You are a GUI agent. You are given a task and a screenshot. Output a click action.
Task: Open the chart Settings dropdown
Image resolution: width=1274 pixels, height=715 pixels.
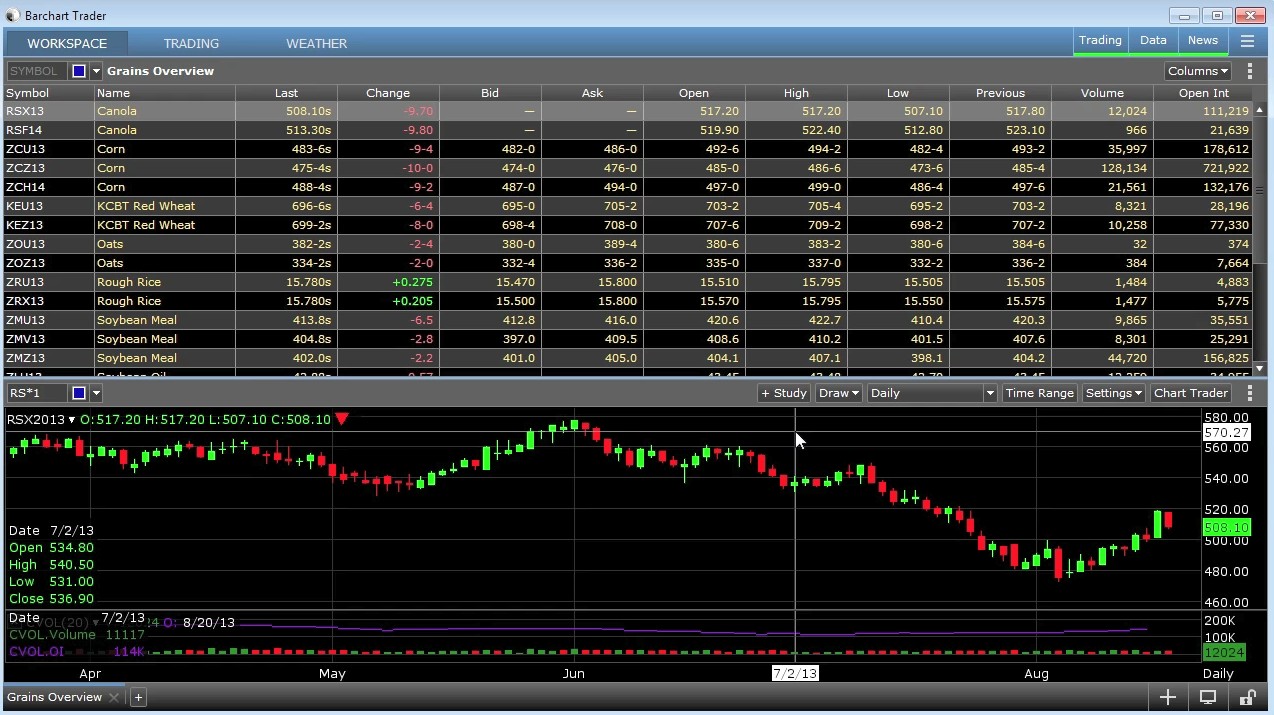[1113, 393]
